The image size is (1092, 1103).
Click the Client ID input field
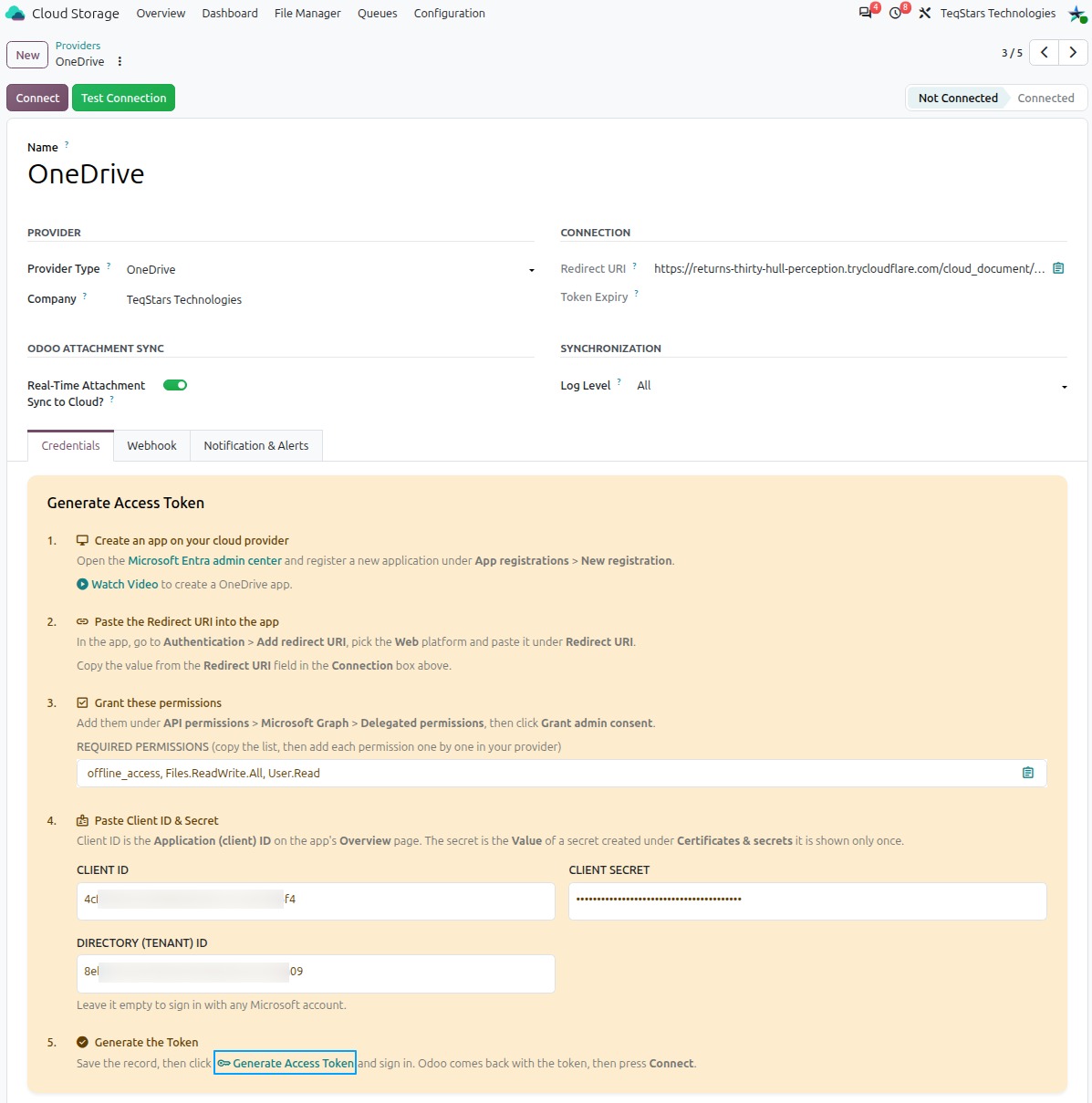click(x=316, y=900)
